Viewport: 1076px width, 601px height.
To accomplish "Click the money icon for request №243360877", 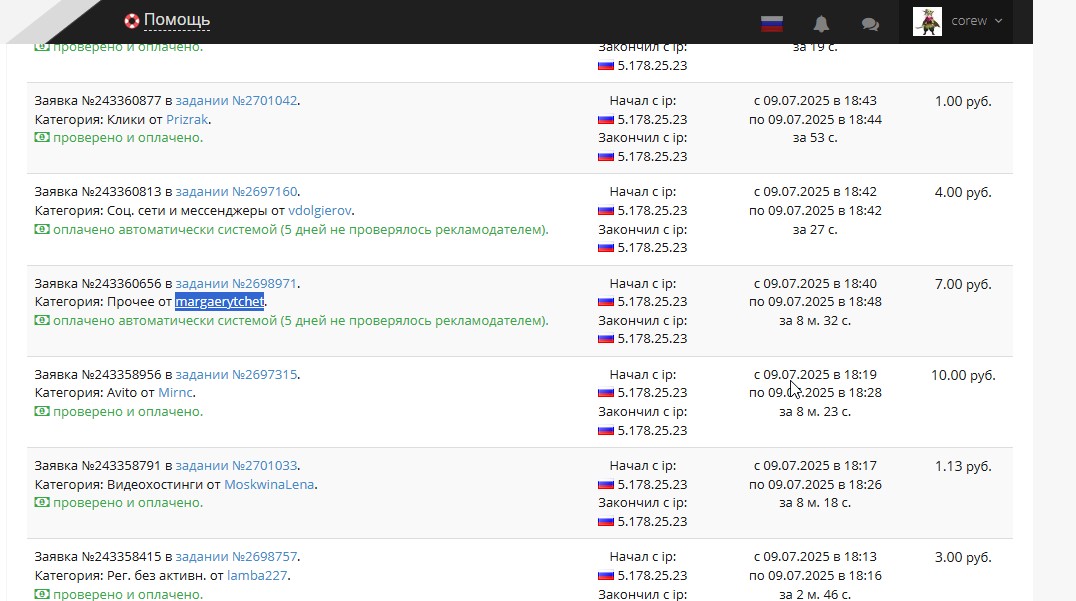I will coord(42,138).
